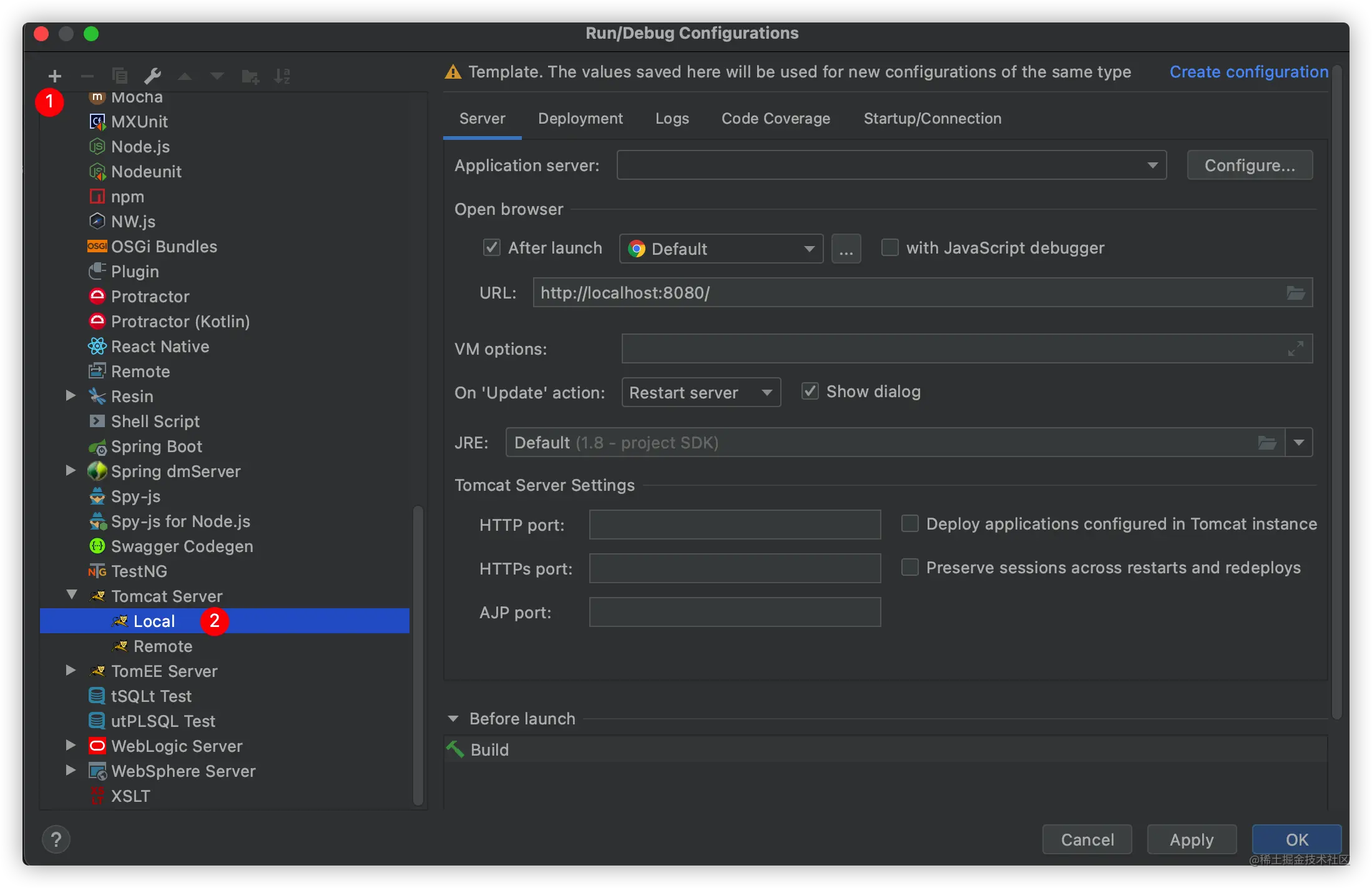This screenshot has height=888, width=1372.
Task: Click the plus add configuration icon
Action: coord(55,76)
